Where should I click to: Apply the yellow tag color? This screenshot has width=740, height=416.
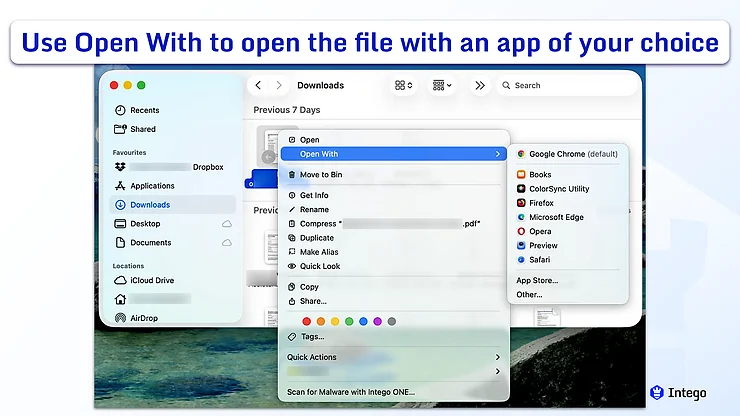point(335,322)
